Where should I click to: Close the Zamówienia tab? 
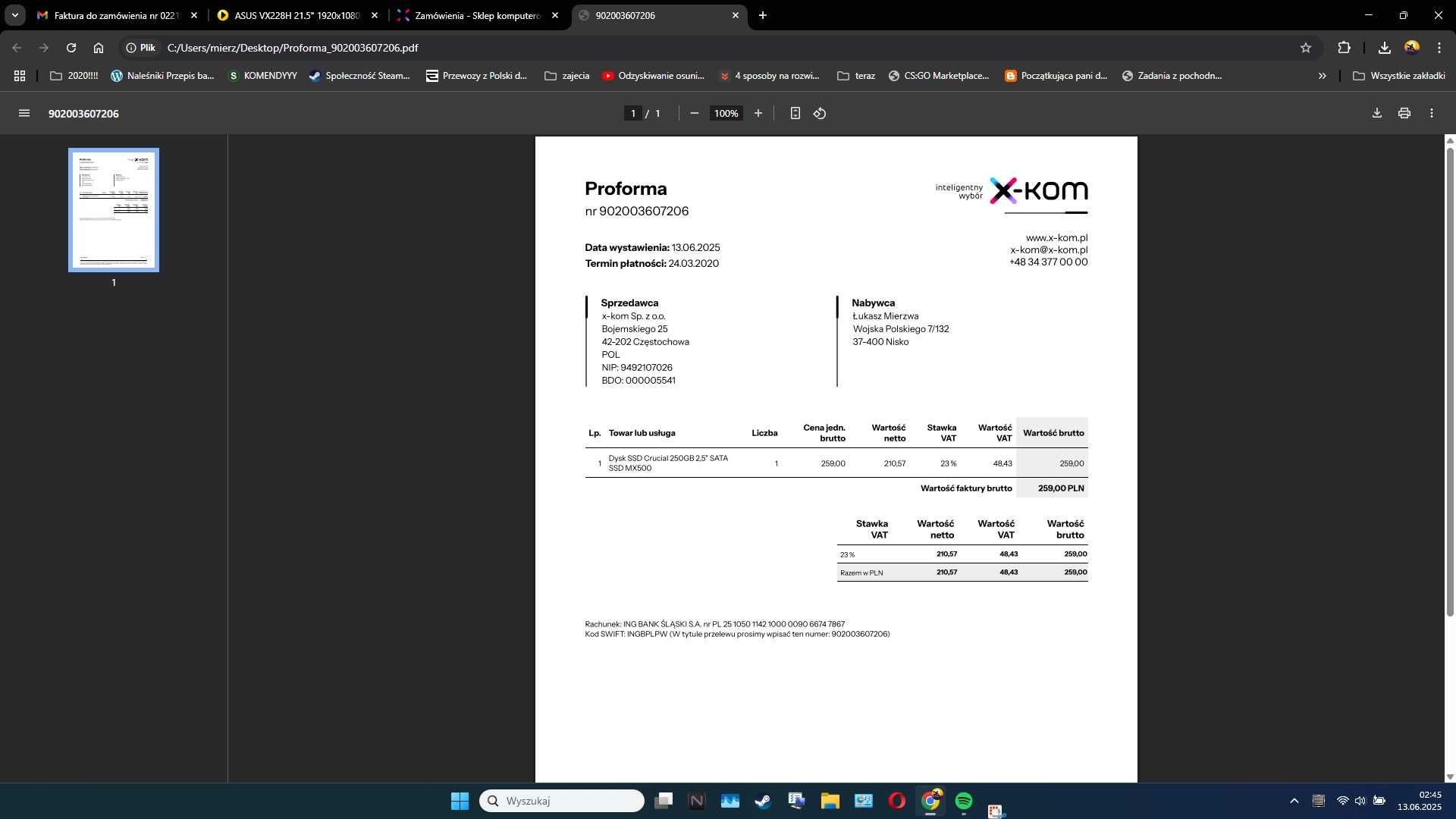(x=555, y=15)
